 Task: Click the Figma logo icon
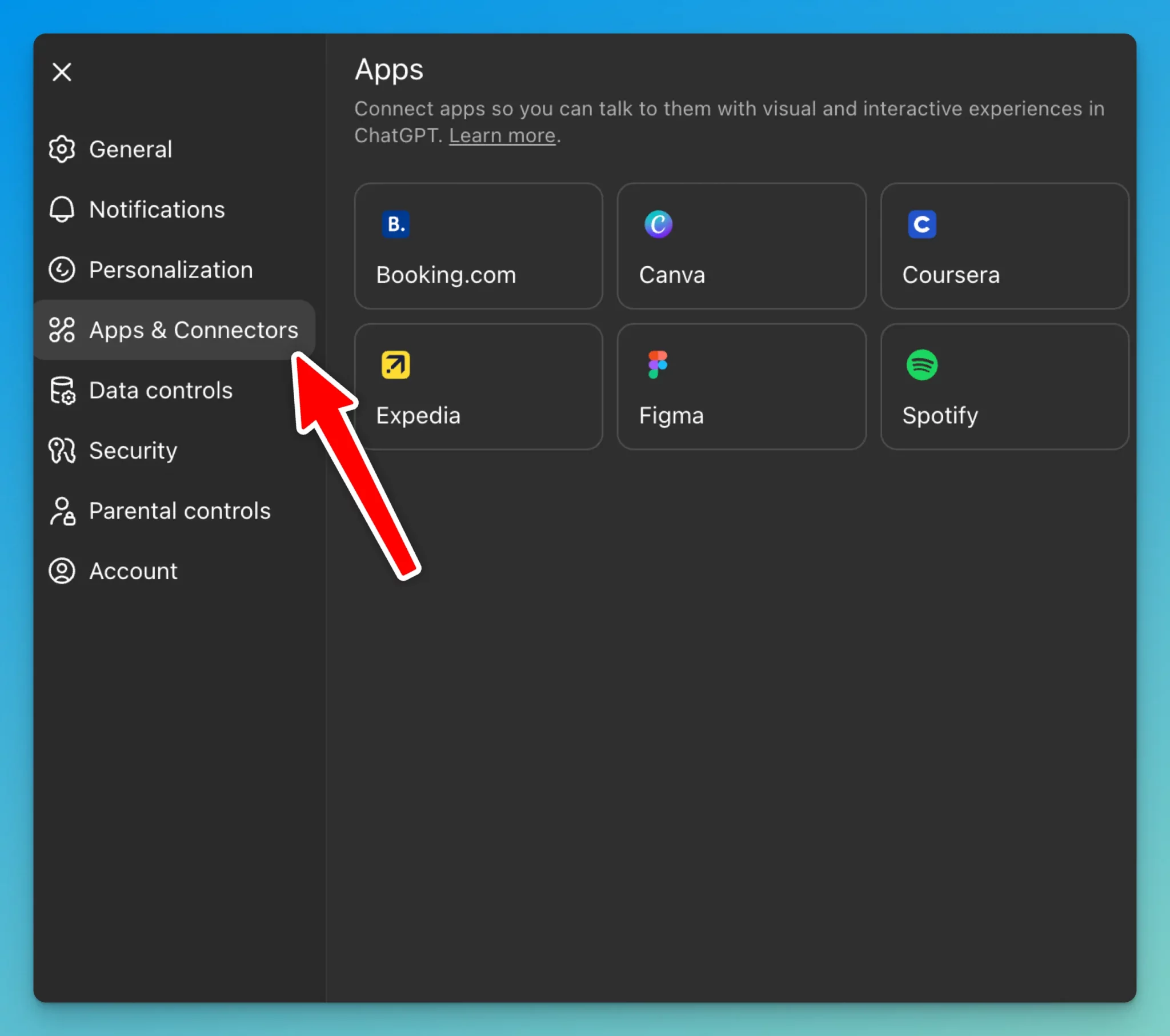coord(658,365)
